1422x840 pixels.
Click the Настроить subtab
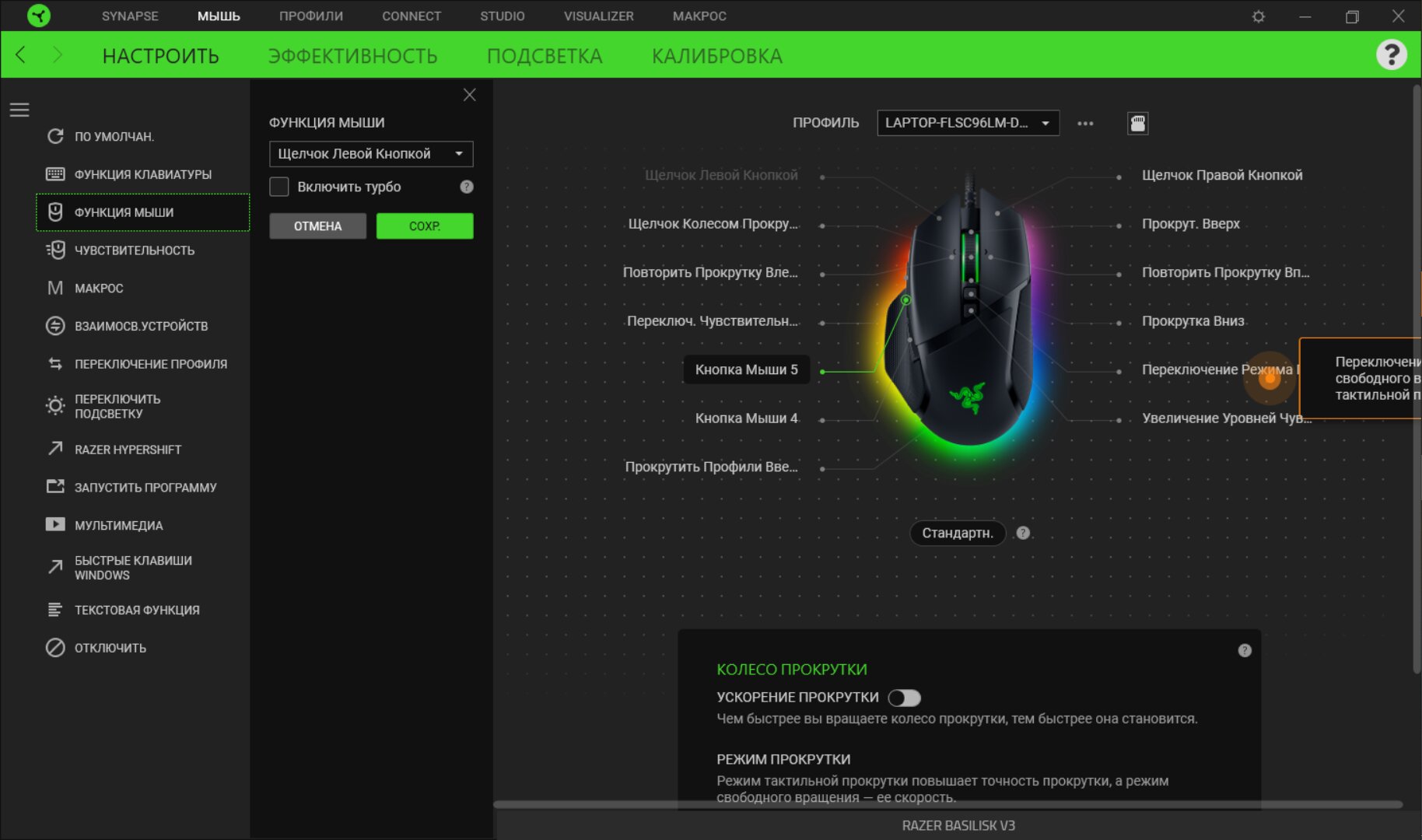[x=161, y=56]
